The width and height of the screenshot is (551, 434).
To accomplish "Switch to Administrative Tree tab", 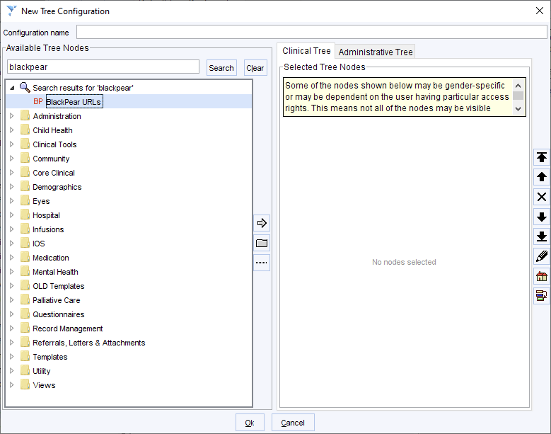I will coord(375,52).
